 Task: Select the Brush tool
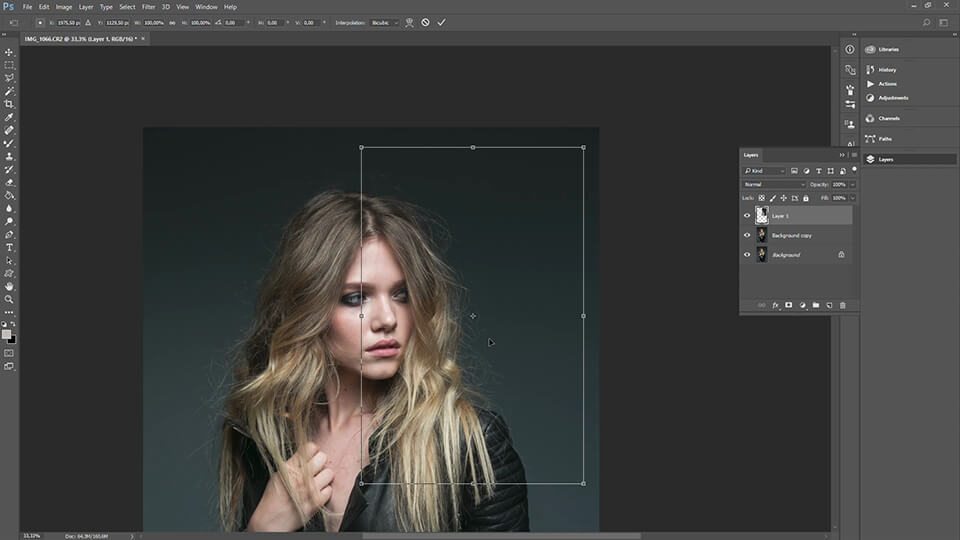(x=9, y=143)
